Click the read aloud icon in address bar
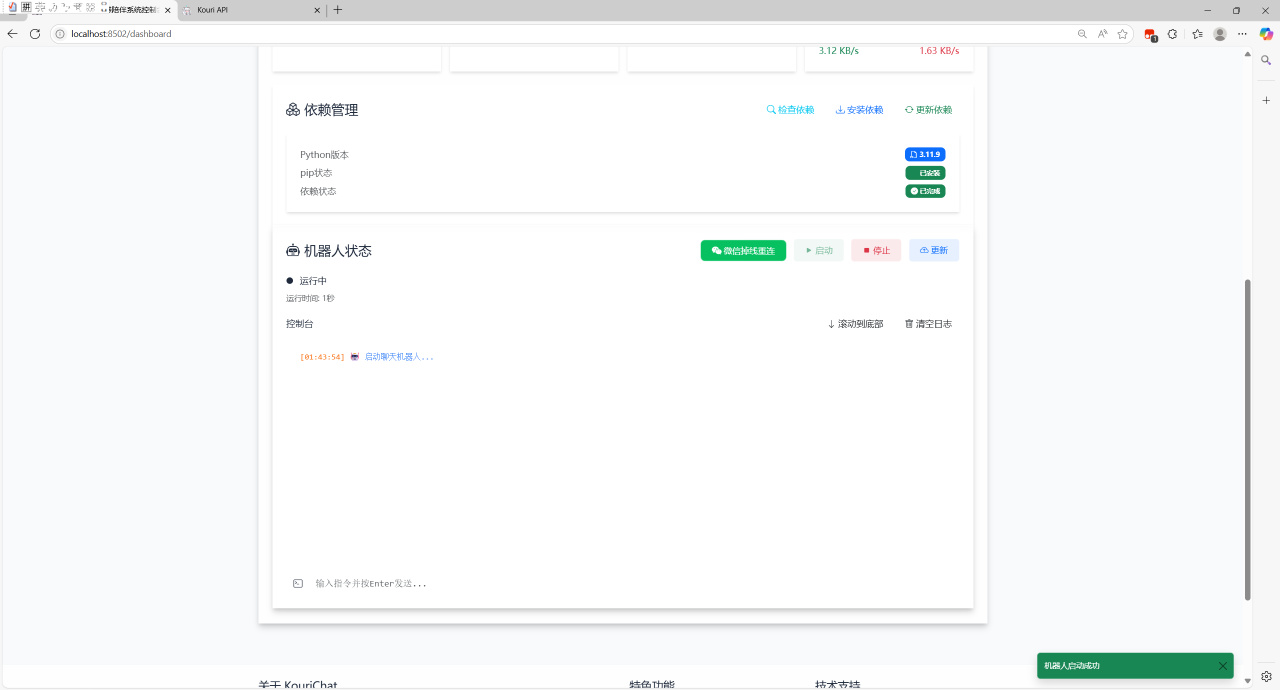Viewport: 1280px width, 690px height. point(1102,34)
